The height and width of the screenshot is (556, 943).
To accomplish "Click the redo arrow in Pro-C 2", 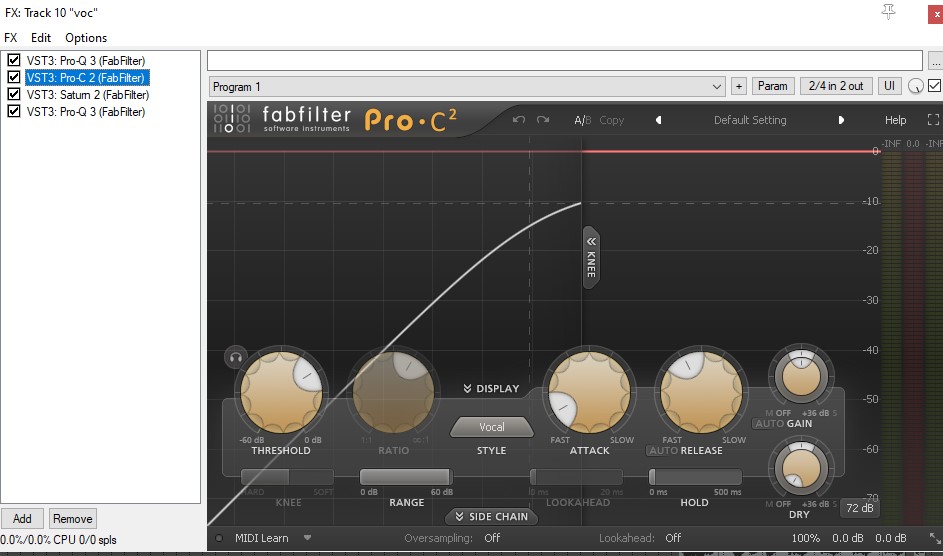I will 543,120.
